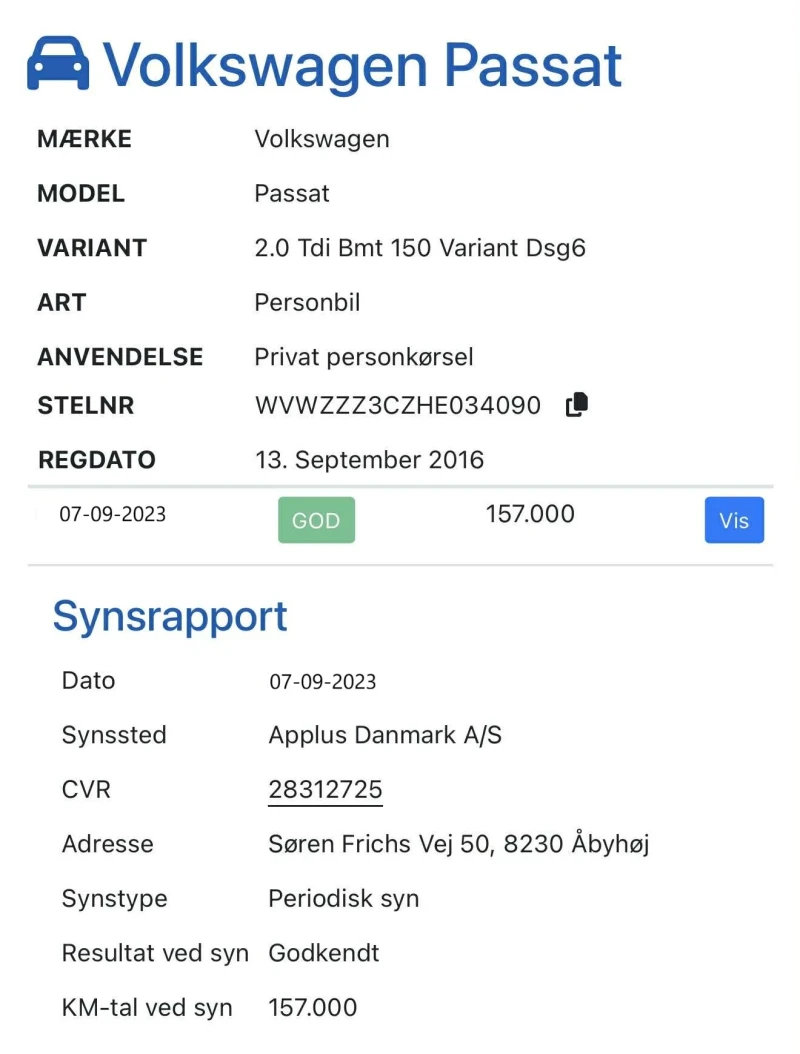Toggle the inspection result row from 07-09-2023
This screenshot has height=1054, width=800.
[400, 519]
